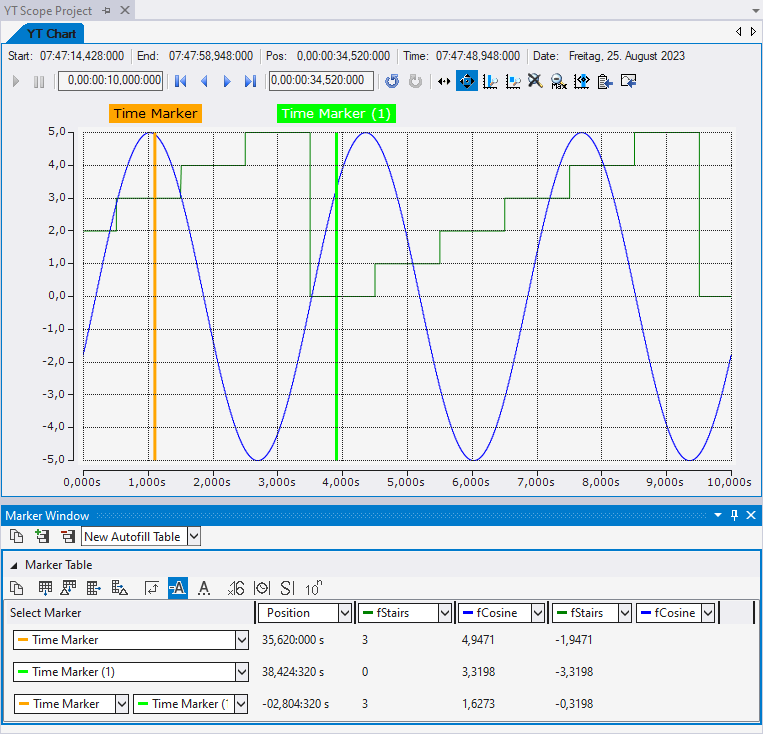Edit the 0,00:00:34,520:000 position field
The image size is (763, 734).
(x=322, y=80)
